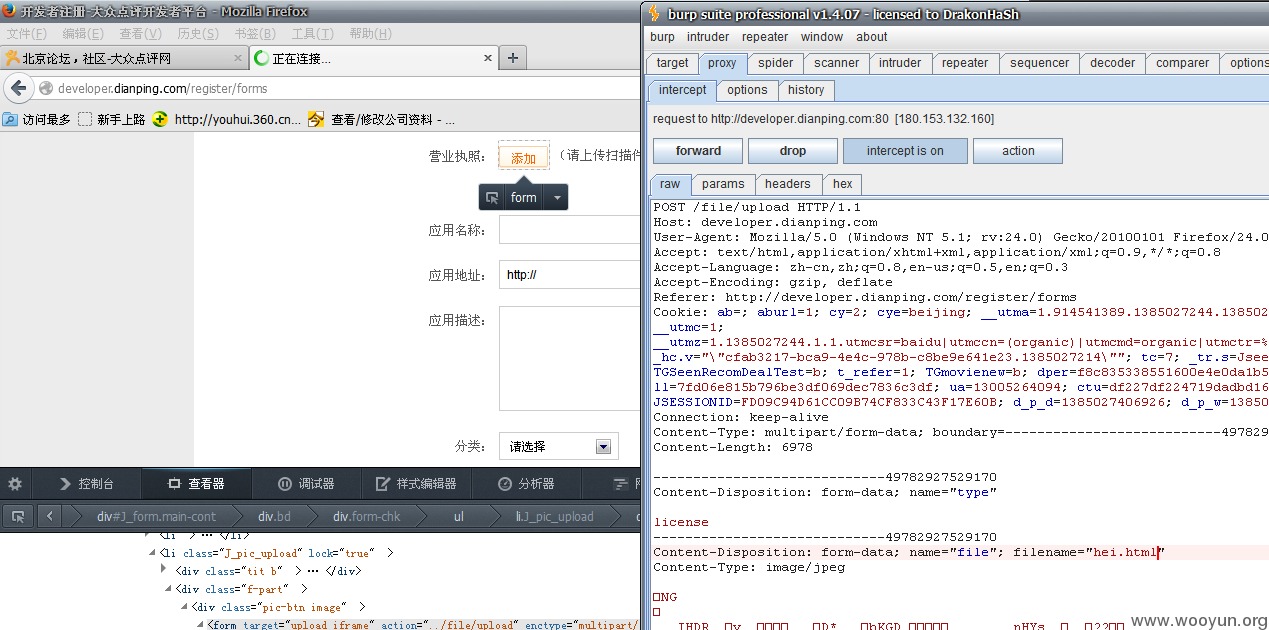Click the breadcrumb scroll-left arrow
1269x630 pixels.
pyautogui.click(x=50, y=516)
